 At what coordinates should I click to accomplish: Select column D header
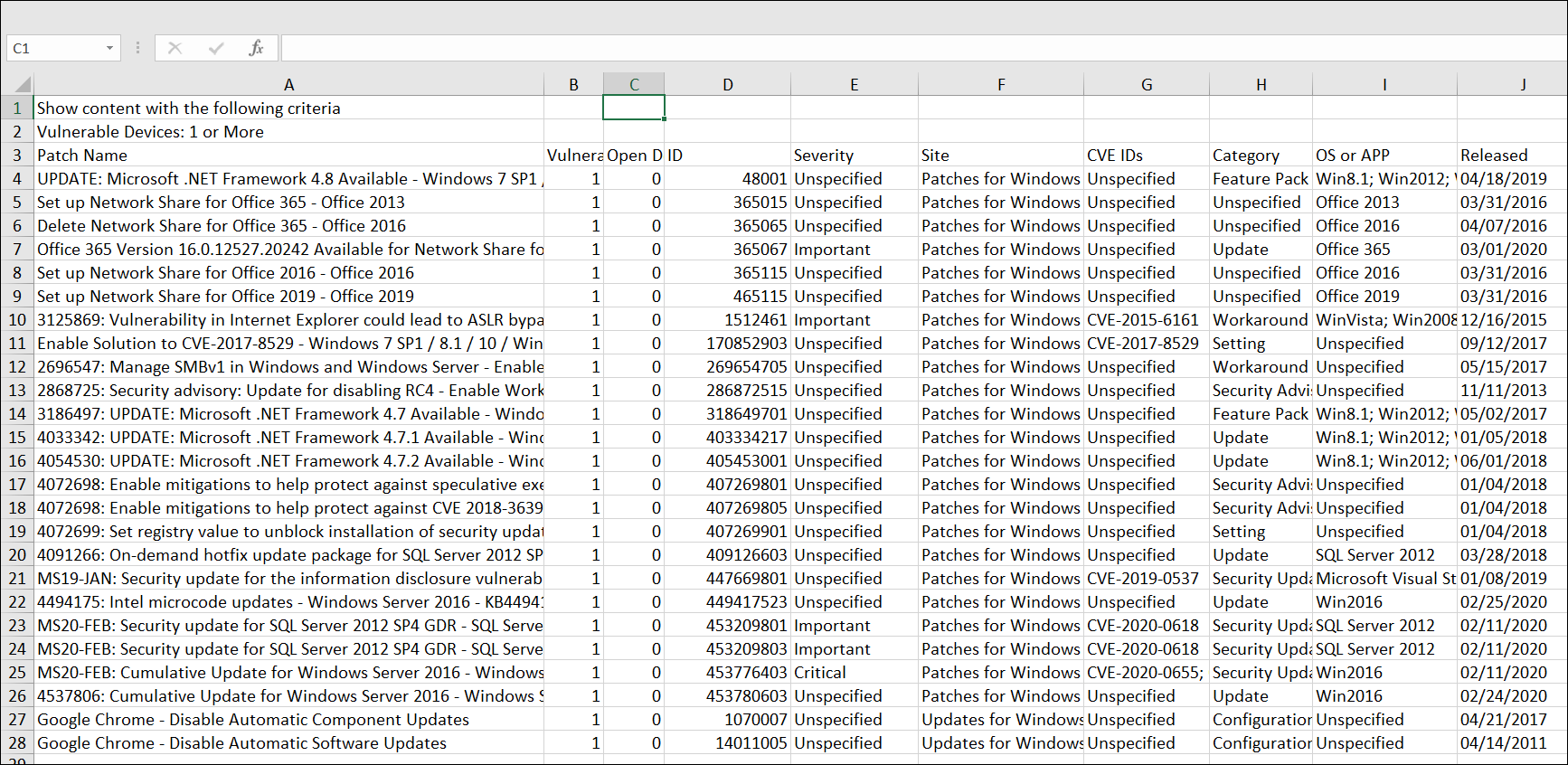[x=727, y=84]
